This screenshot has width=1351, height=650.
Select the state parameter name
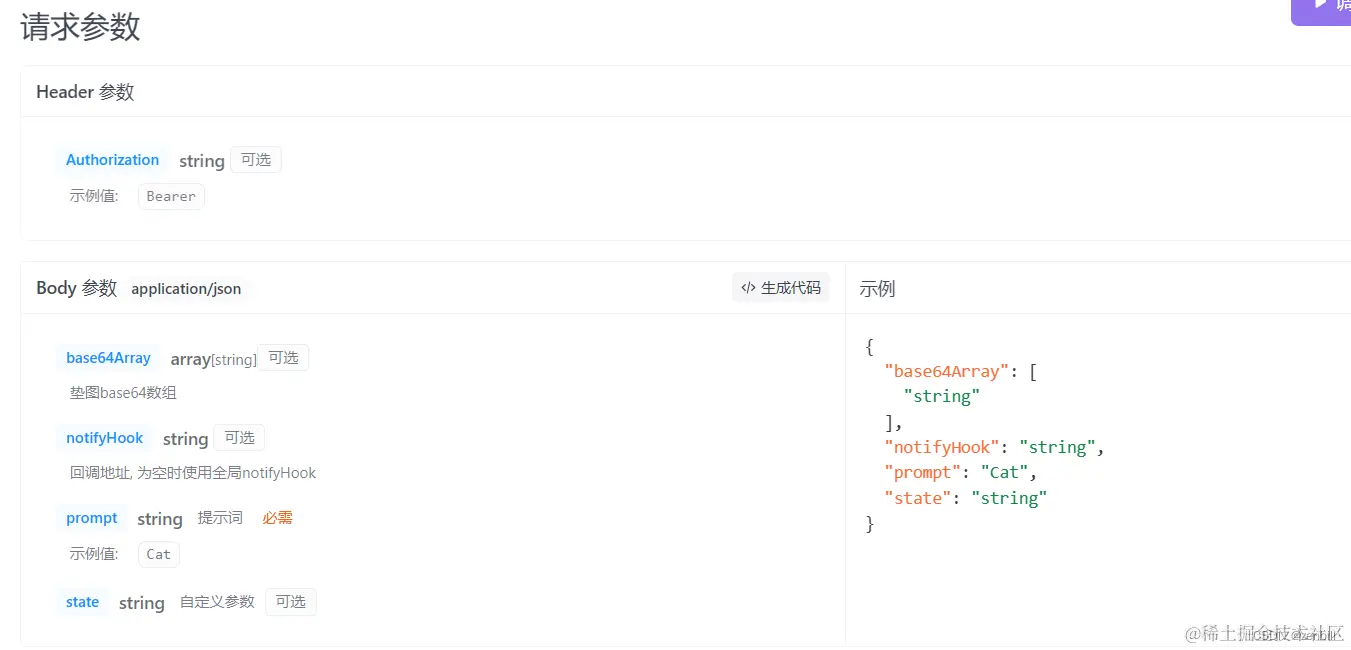click(82, 602)
